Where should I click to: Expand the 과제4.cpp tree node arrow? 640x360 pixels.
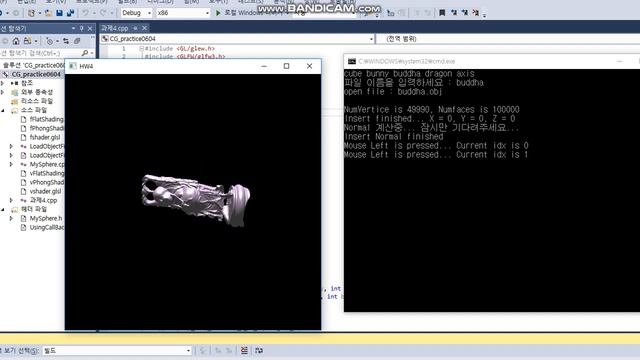11,200
